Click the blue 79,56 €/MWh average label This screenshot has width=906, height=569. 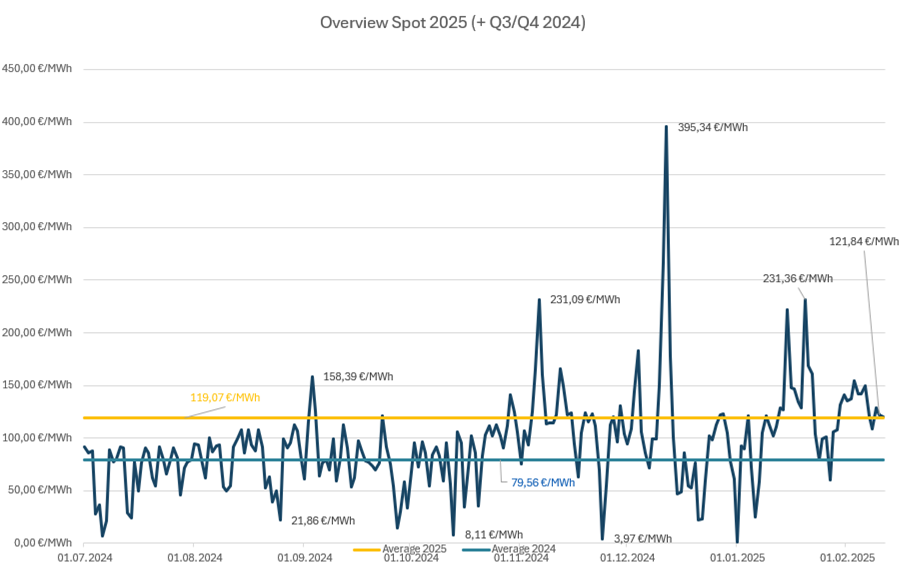pyautogui.click(x=543, y=482)
